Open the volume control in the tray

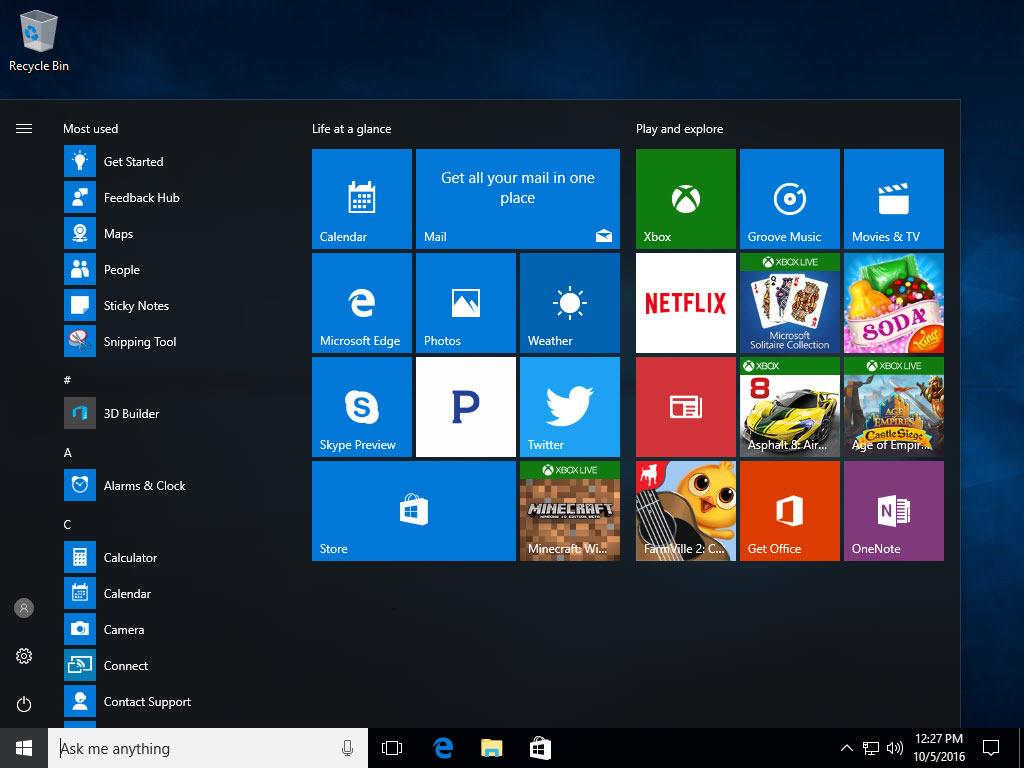(894, 748)
